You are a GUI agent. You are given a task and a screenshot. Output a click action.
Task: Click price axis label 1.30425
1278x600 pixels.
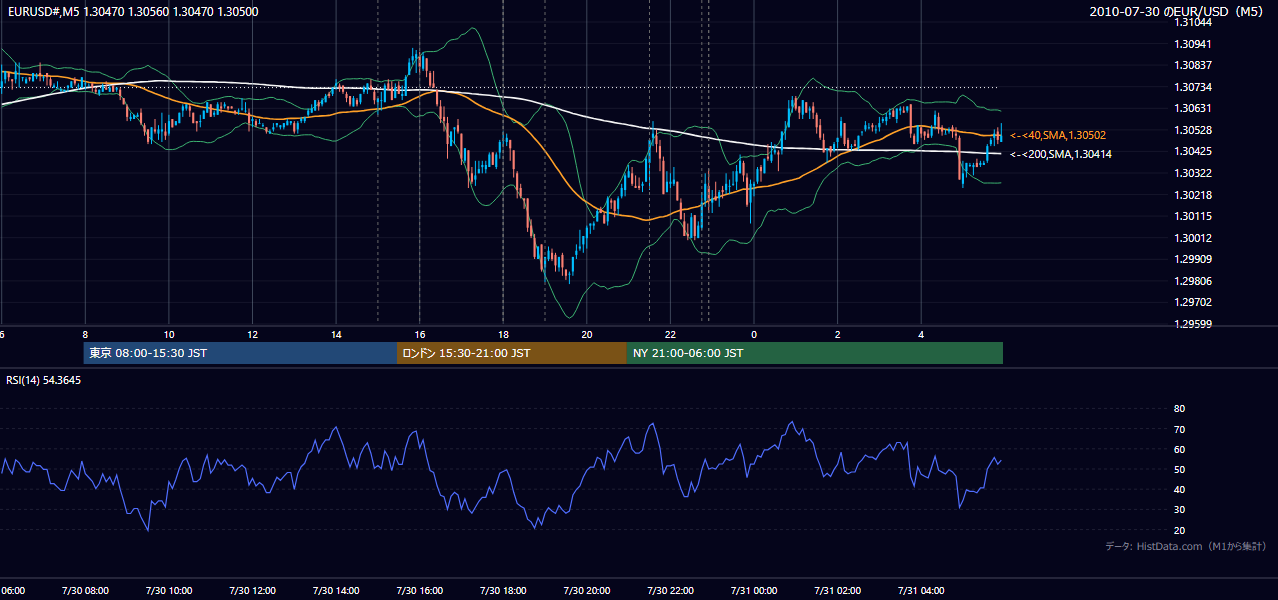(x=1194, y=151)
